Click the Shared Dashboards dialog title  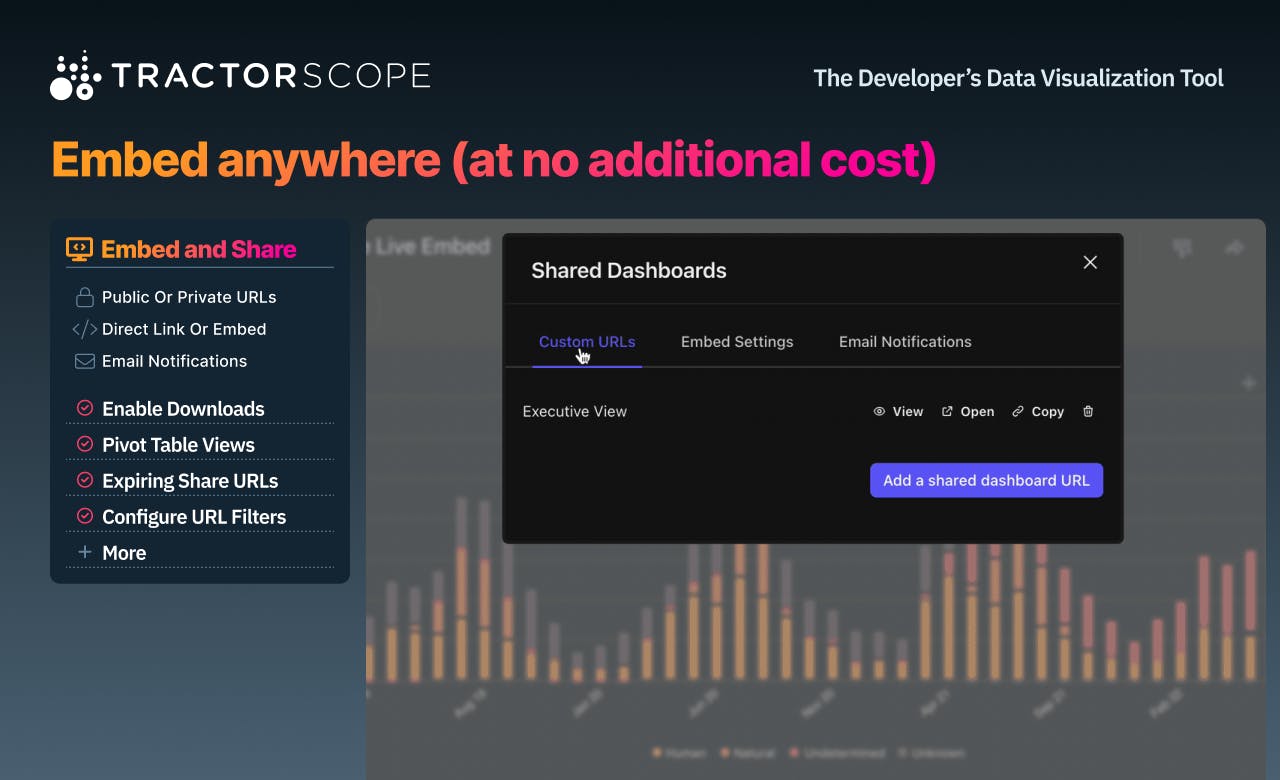[629, 270]
